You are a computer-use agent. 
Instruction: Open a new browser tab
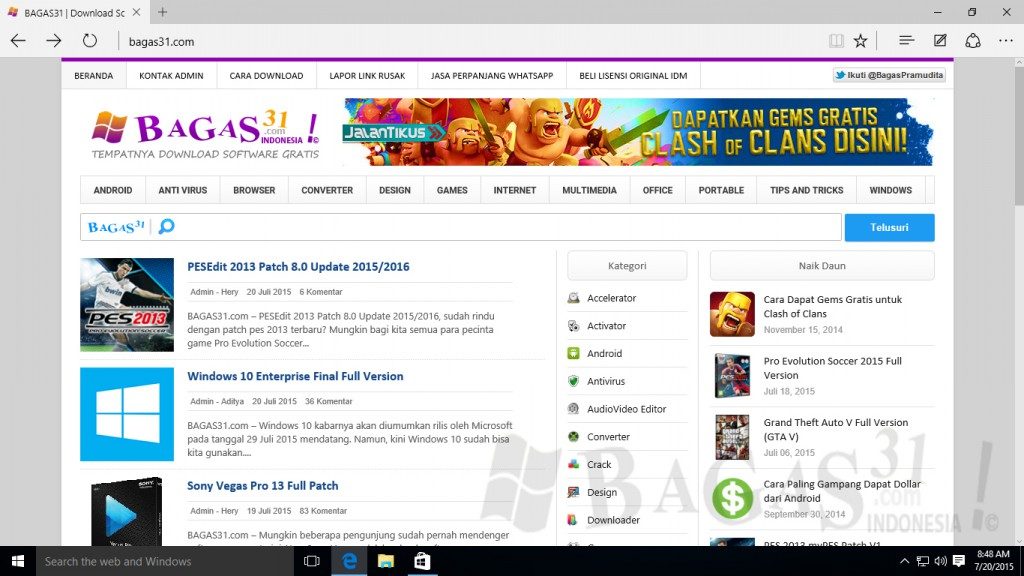click(163, 12)
